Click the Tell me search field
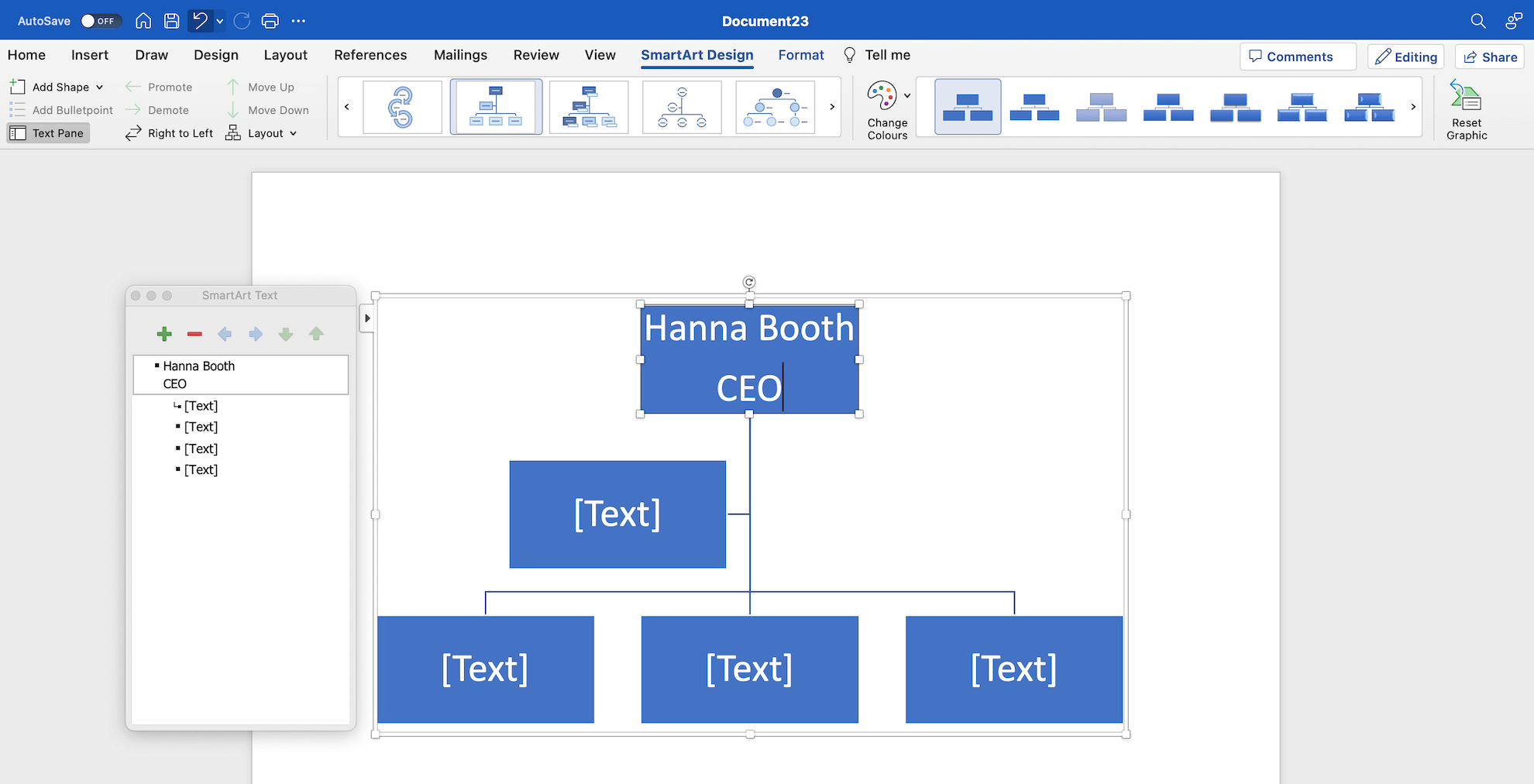Image resolution: width=1534 pixels, height=784 pixels. [876, 55]
